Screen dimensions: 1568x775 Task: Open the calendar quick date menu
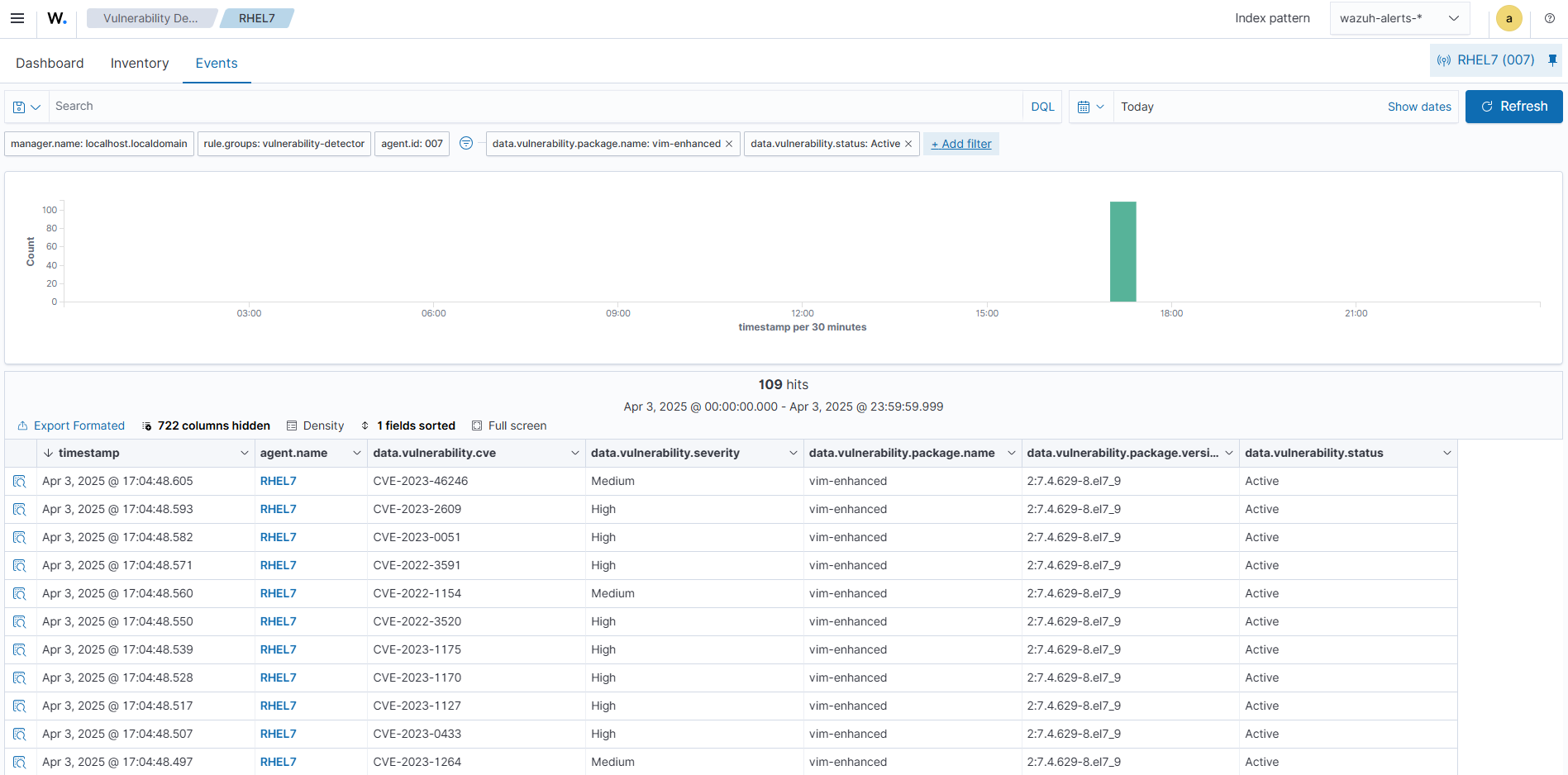point(1090,107)
